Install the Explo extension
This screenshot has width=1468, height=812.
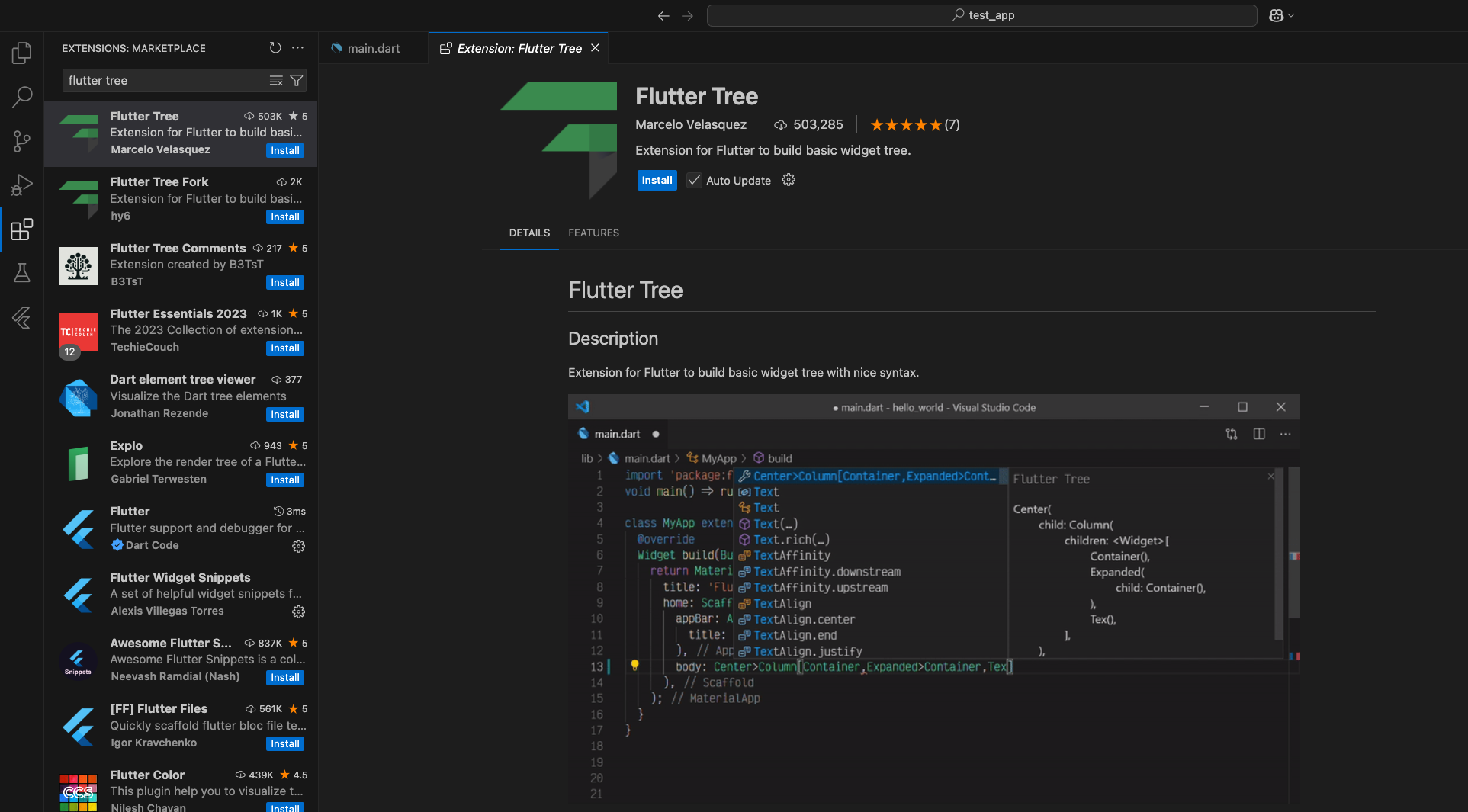click(x=285, y=480)
